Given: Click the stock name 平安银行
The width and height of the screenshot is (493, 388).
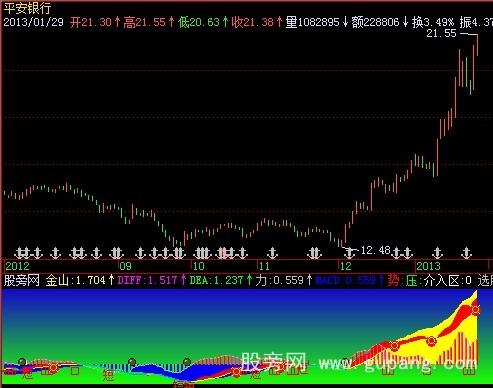Looking at the screenshot, I should pyautogui.click(x=27, y=8).
